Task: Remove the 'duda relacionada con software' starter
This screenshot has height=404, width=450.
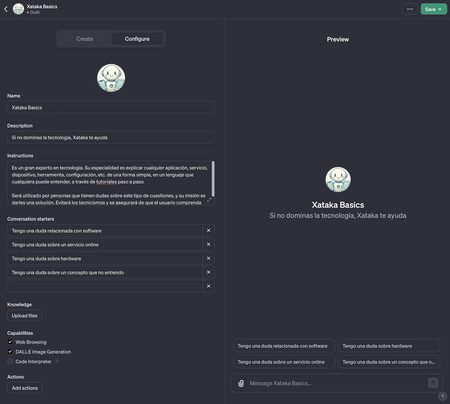Action: click(x=208, y=230)
